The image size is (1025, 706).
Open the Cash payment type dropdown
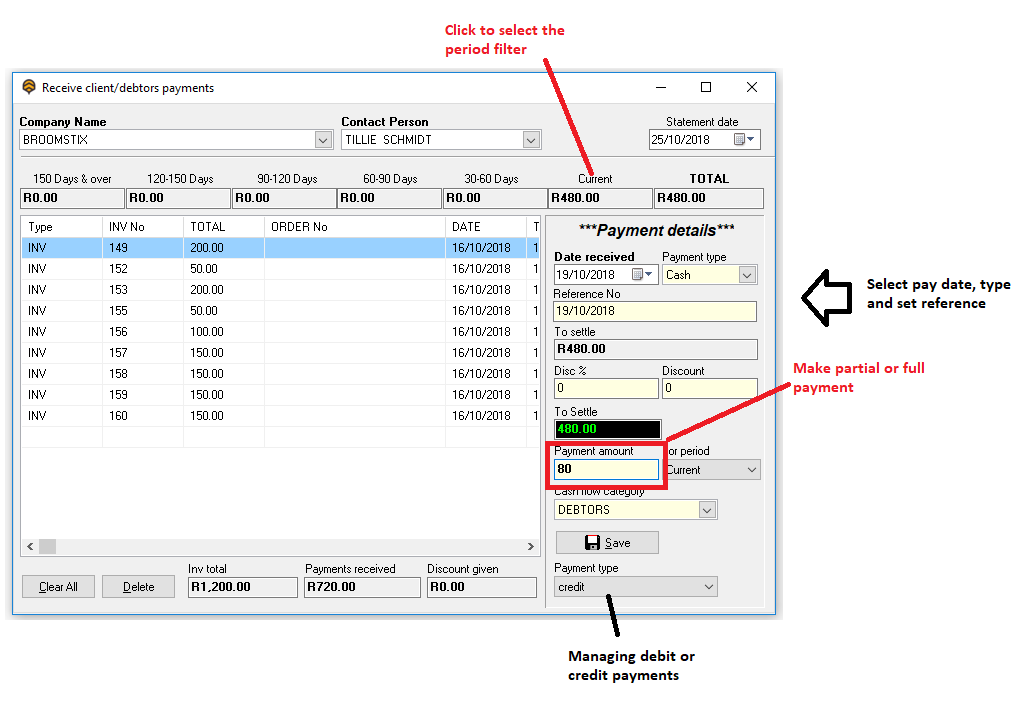(x=747, y=275)
